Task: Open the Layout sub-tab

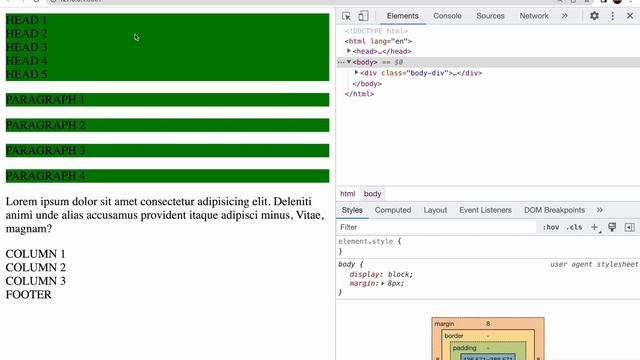Action: [x=435, y=210]
